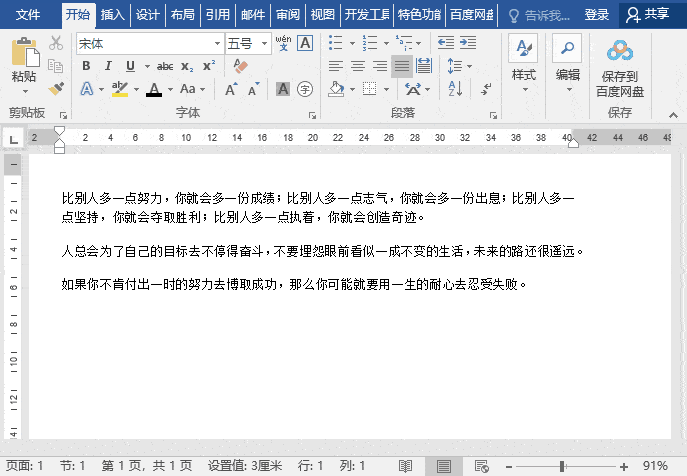Increase paragraph indent
687x476 pixels.
point(467,43)
